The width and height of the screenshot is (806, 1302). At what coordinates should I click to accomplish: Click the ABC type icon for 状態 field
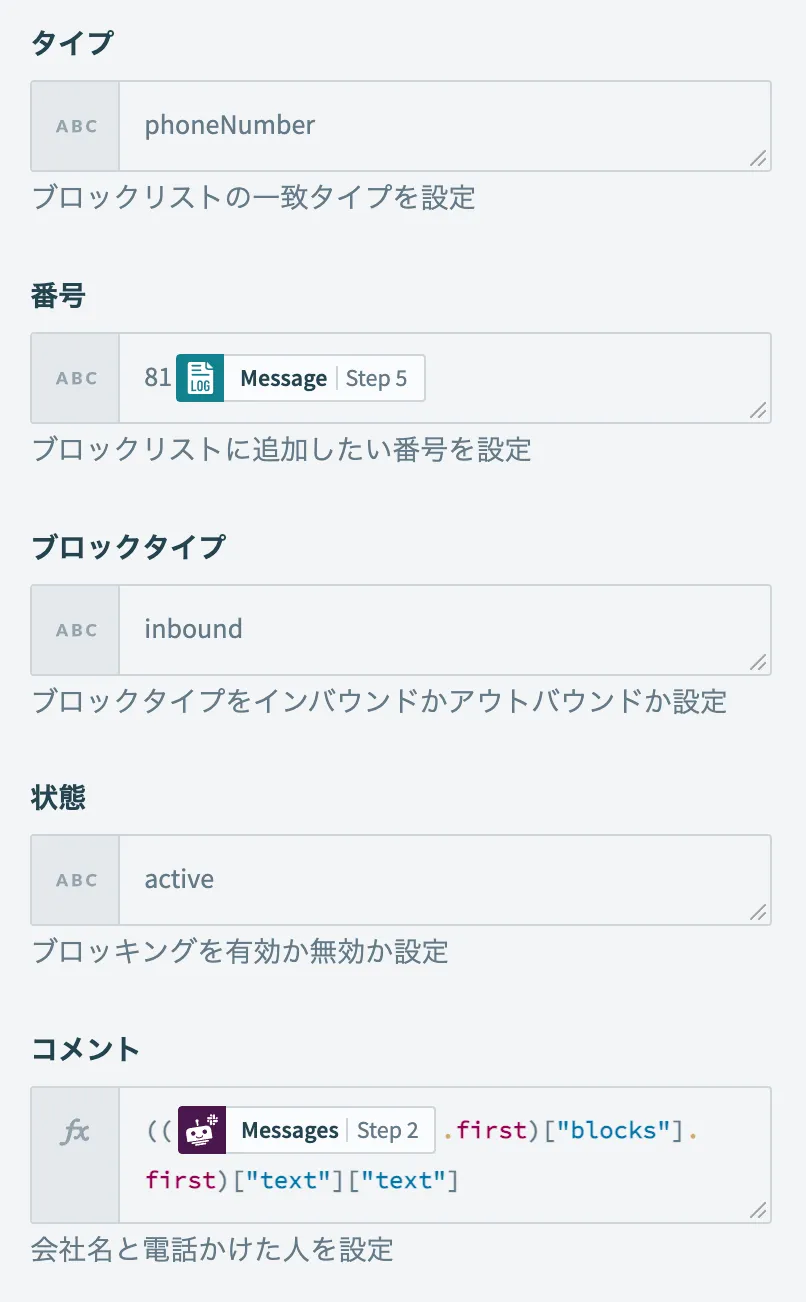point(76,880)
